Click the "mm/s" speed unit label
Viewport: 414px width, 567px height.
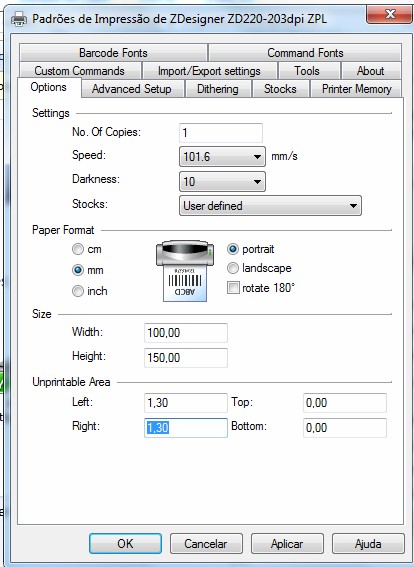click(285, 156)
